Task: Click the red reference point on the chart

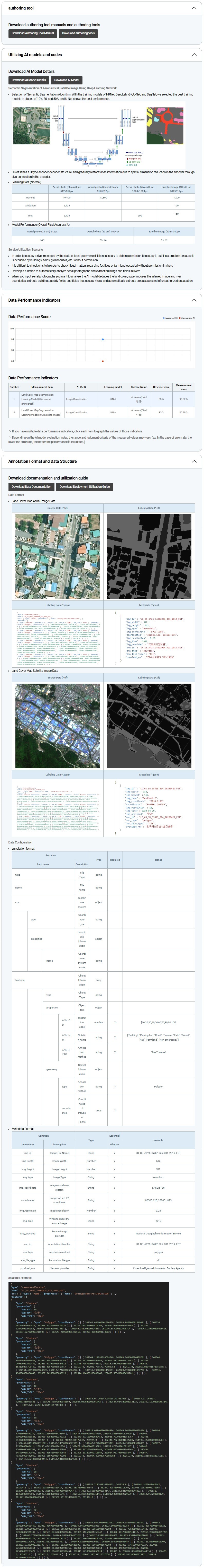Action: pyautogui.click(x=103, y=361)
